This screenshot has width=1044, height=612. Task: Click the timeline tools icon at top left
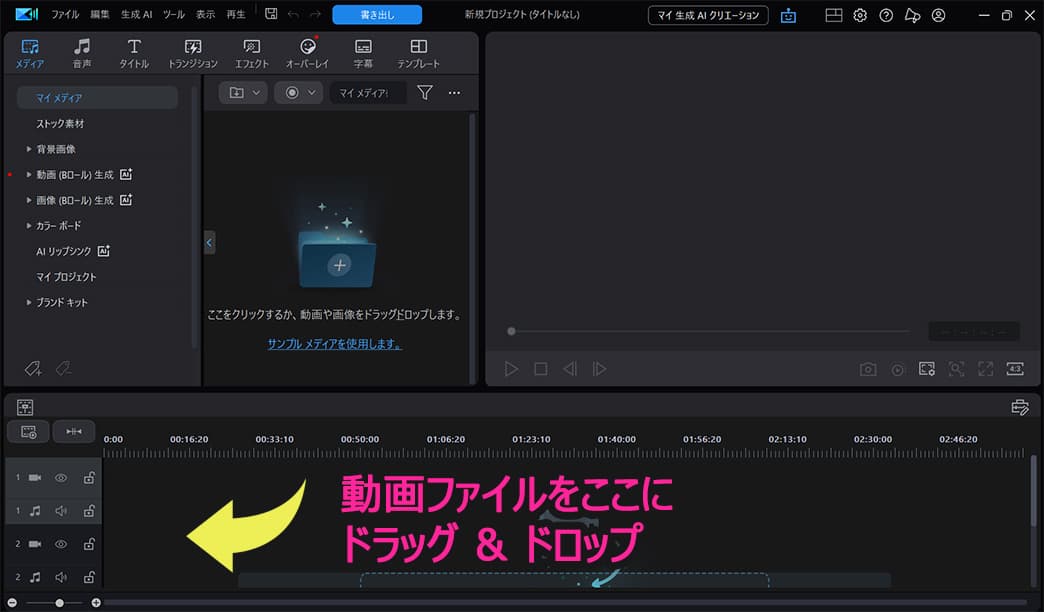coord(25,407)
